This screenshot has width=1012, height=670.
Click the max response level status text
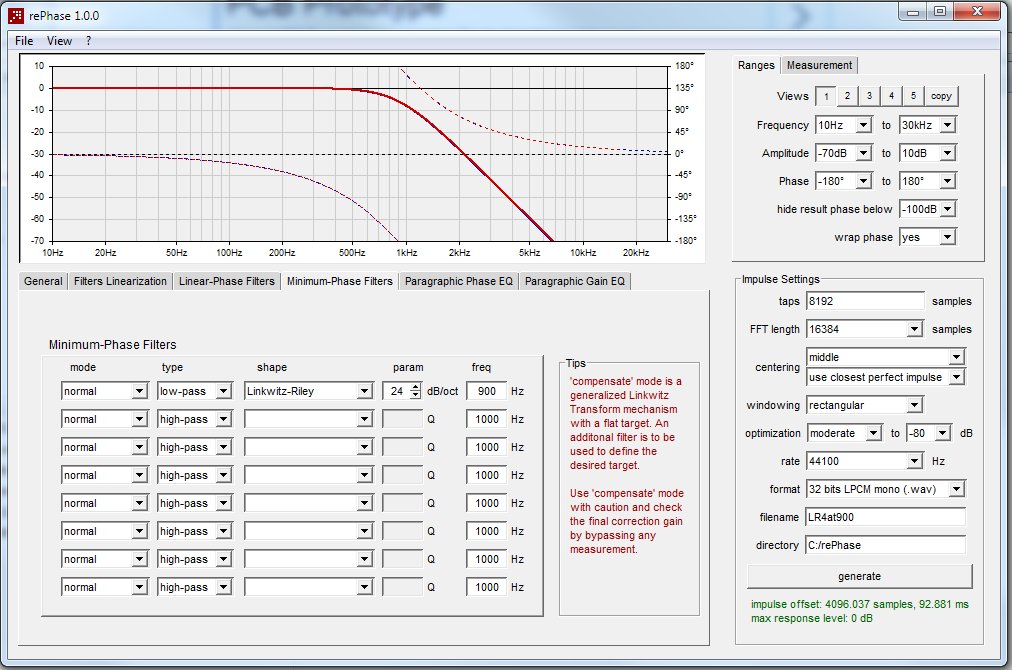811,618
